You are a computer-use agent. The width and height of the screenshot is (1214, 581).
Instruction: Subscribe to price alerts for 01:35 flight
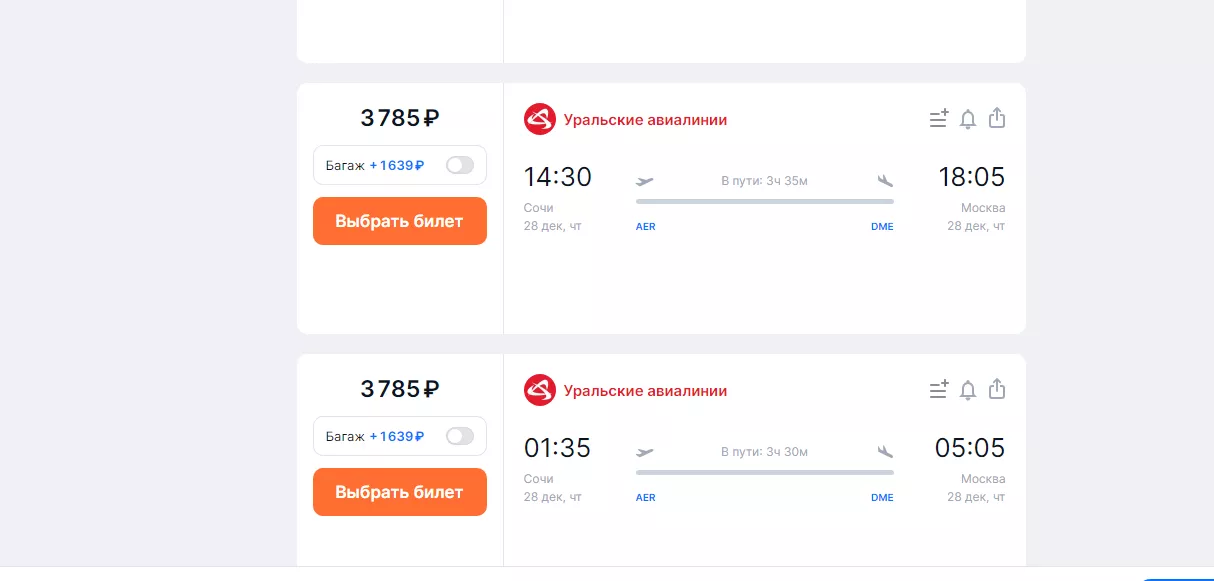967,390
